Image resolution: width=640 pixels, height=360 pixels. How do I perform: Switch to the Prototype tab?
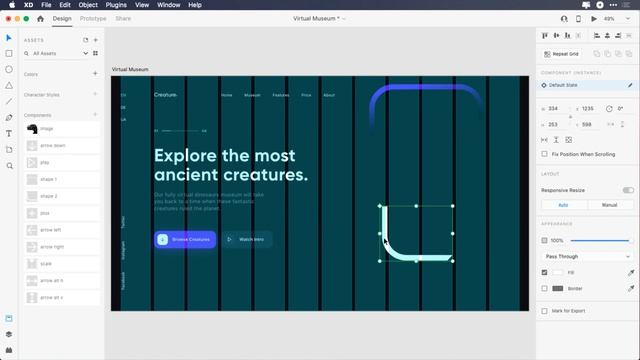(x=93, y=19)
